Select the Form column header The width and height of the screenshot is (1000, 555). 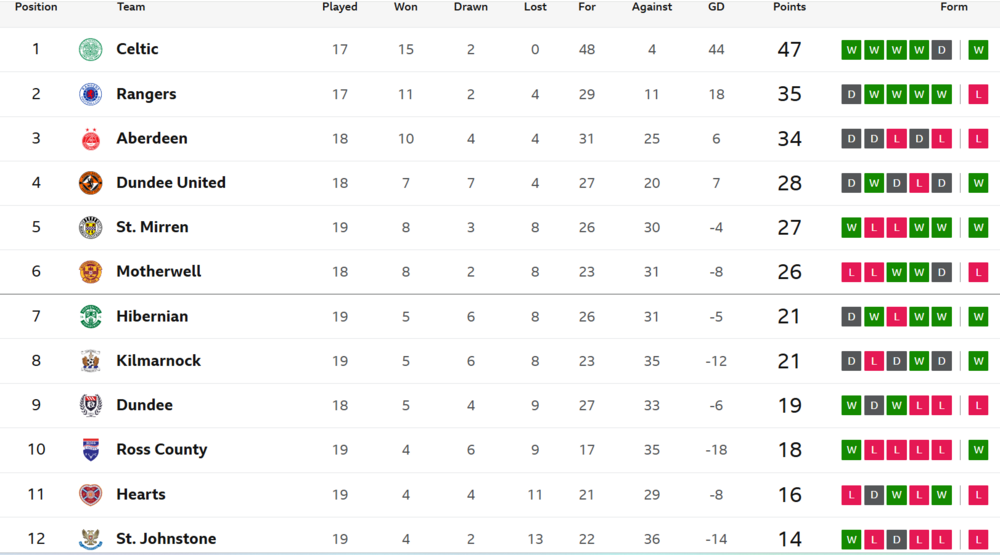tap(953, 7)
